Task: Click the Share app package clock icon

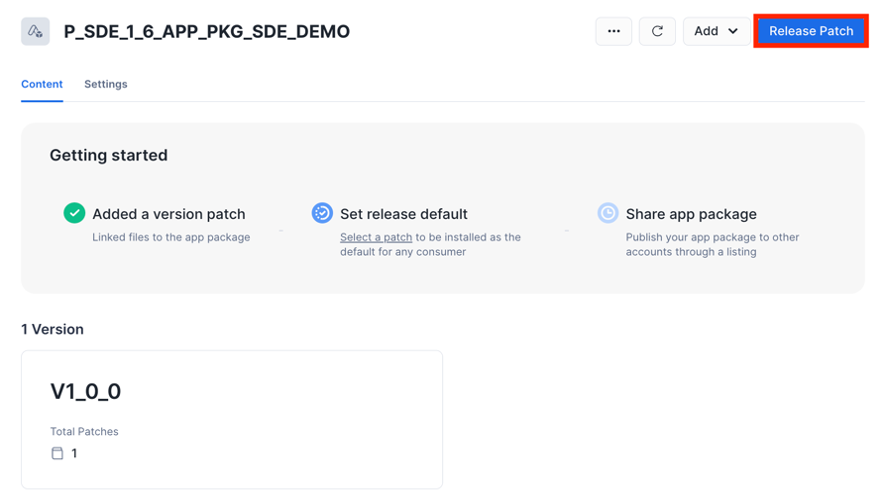Action: point(608,213)
